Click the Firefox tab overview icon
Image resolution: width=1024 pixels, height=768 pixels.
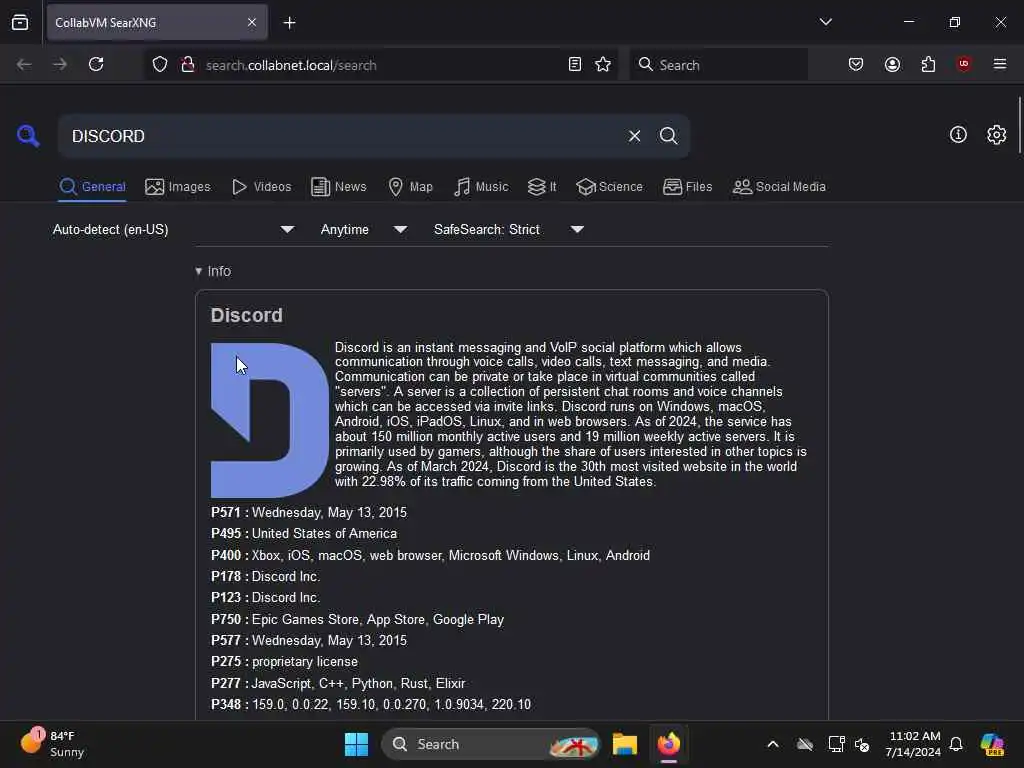pos(20,22)
